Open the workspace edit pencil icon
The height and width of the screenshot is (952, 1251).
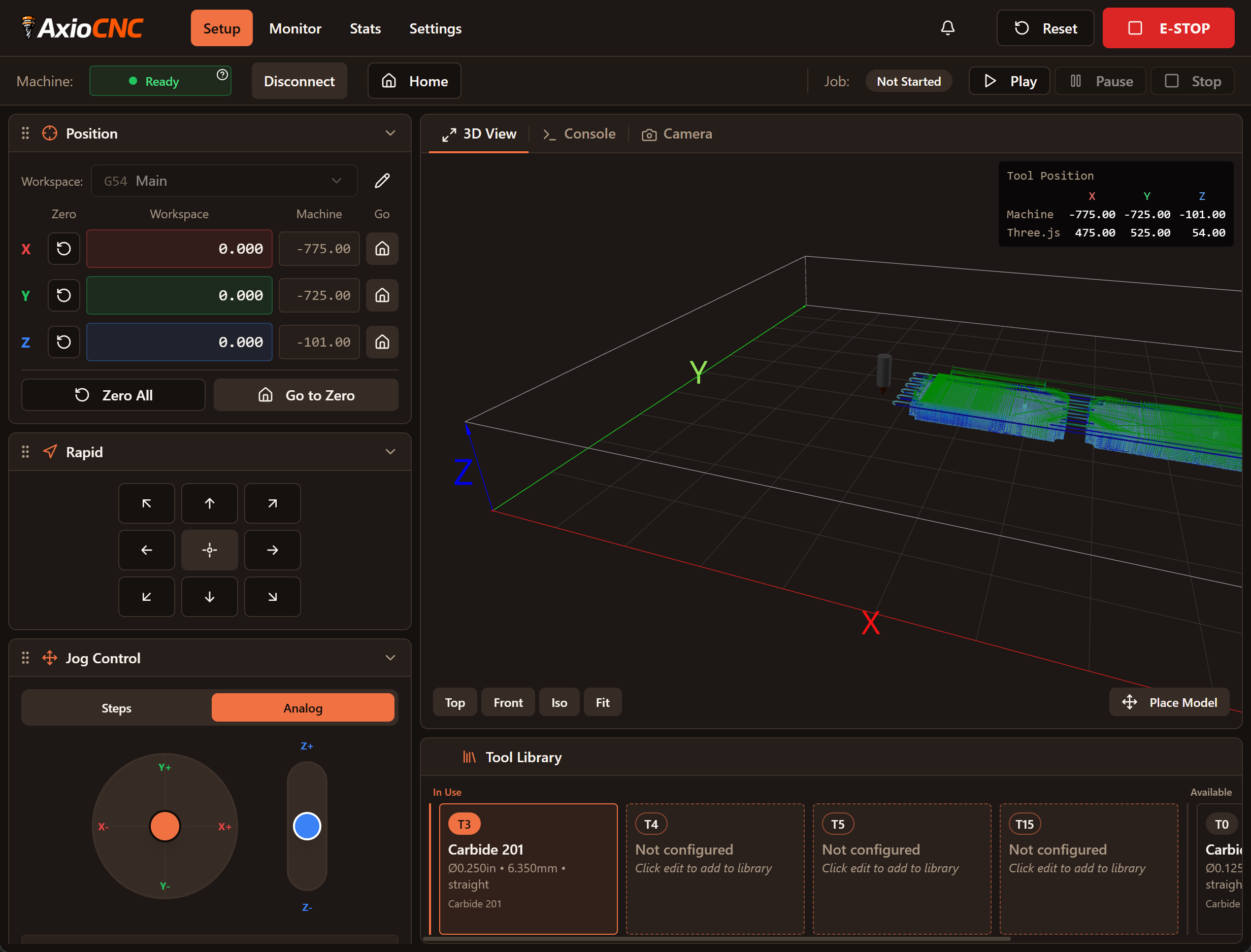click(382, 180)
